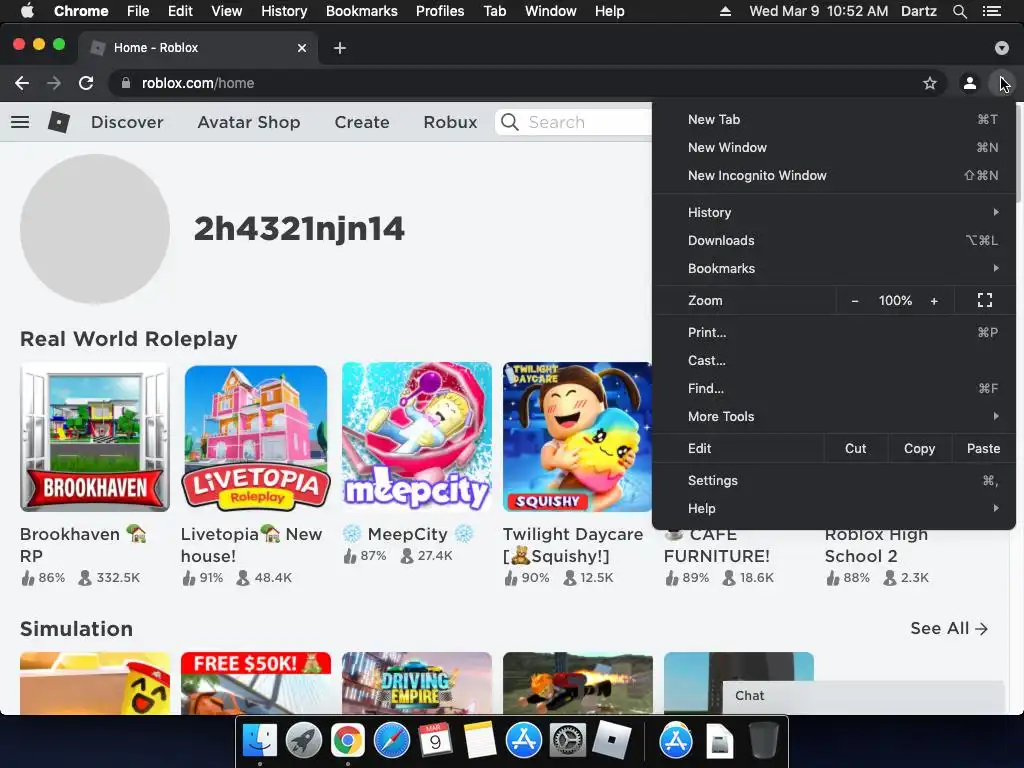Go to Discover on Roblox
This screenshot has width=1024, height=768.
(127, 122)
